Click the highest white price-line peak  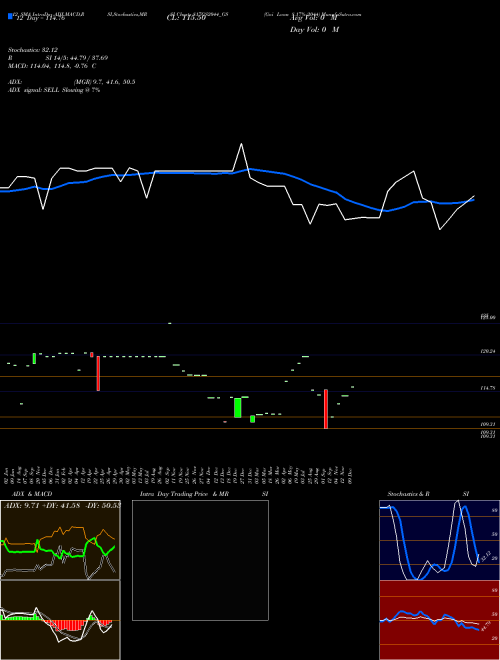(241, 144)
